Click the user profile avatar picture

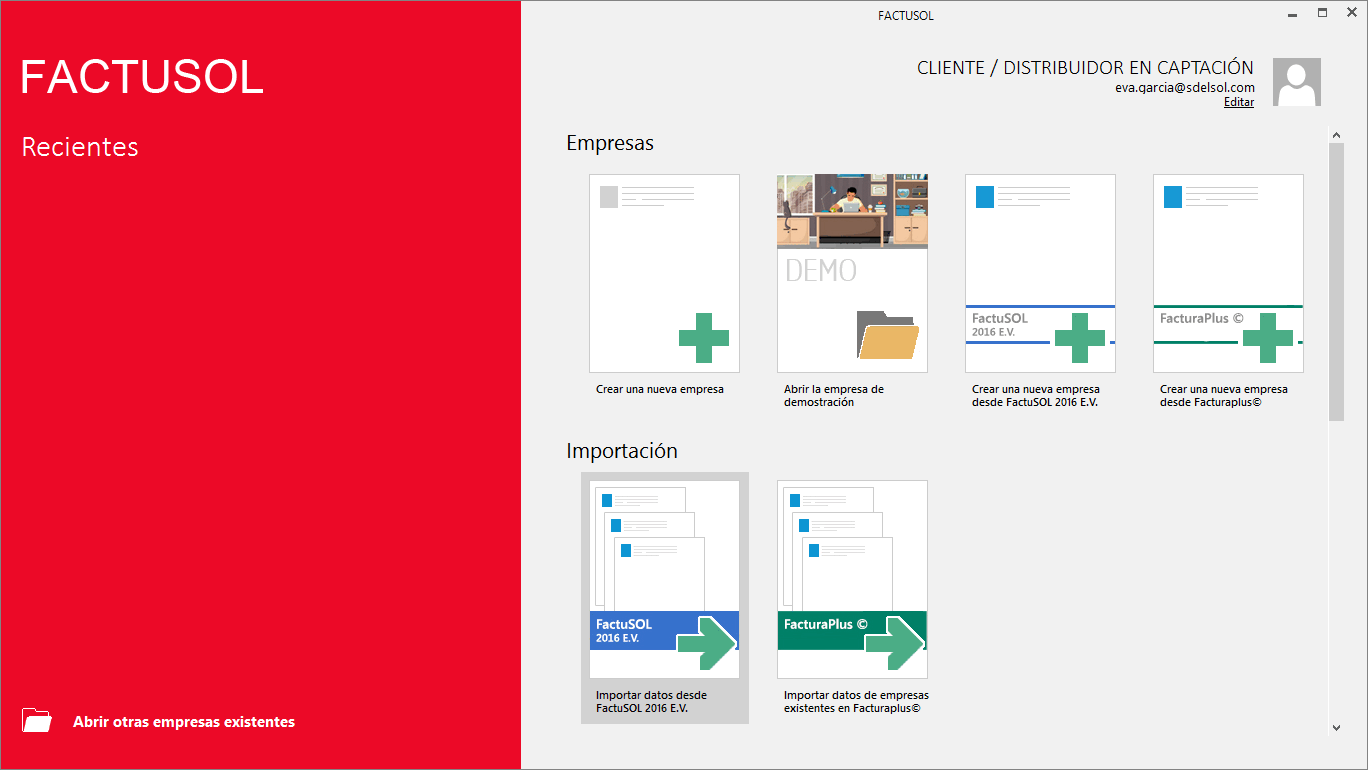click(x=1296, y=82)
